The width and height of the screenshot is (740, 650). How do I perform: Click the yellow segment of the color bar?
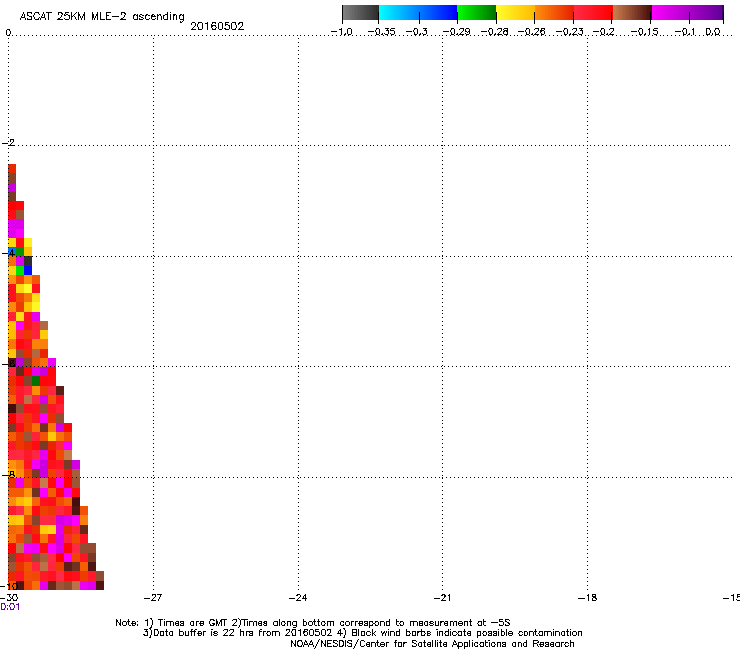[x=515, y=13]
